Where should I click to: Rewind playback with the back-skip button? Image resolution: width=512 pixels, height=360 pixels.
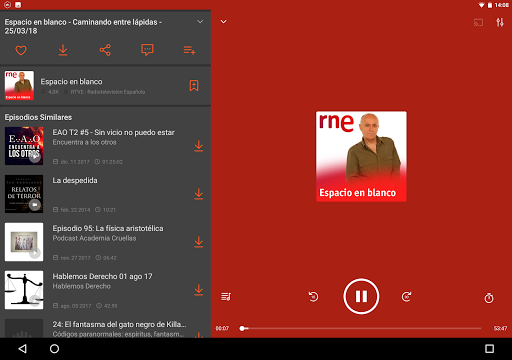click(313, 296)
